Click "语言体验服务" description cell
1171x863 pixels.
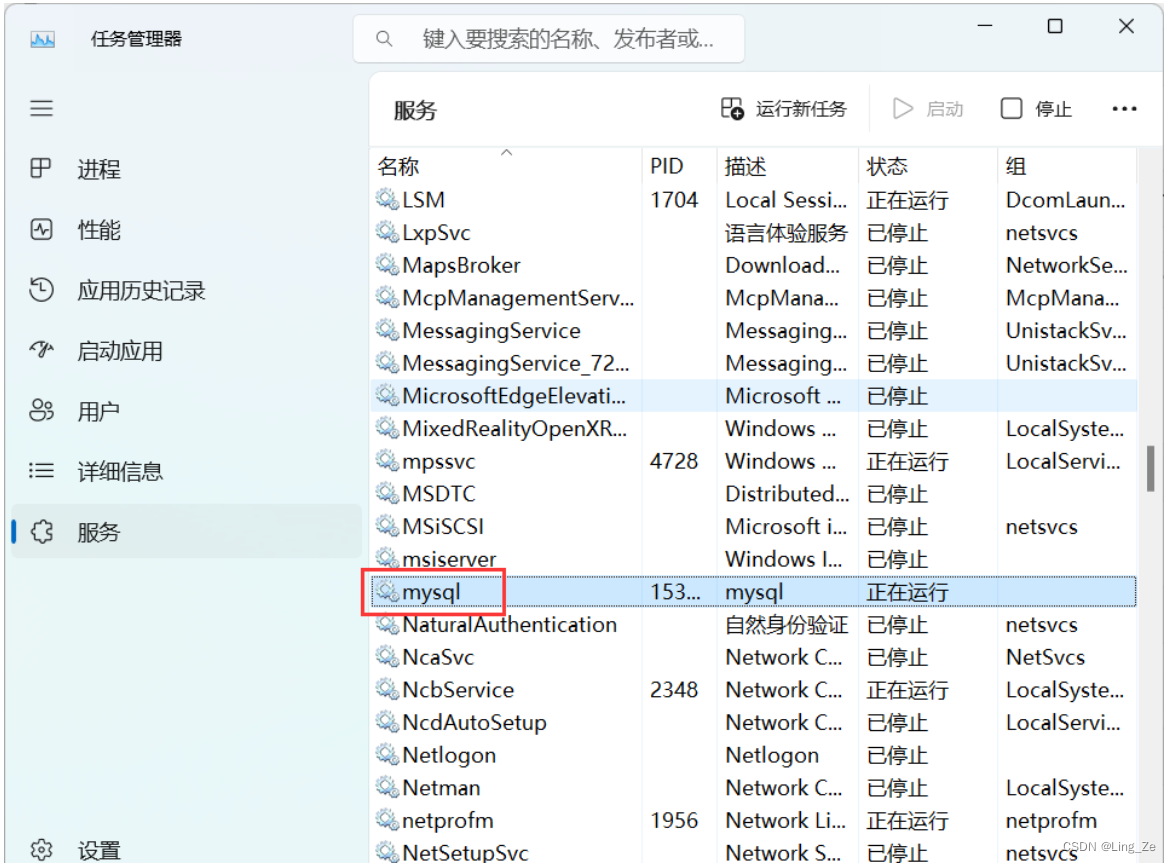pyautogui.click(x=786, y=233)
